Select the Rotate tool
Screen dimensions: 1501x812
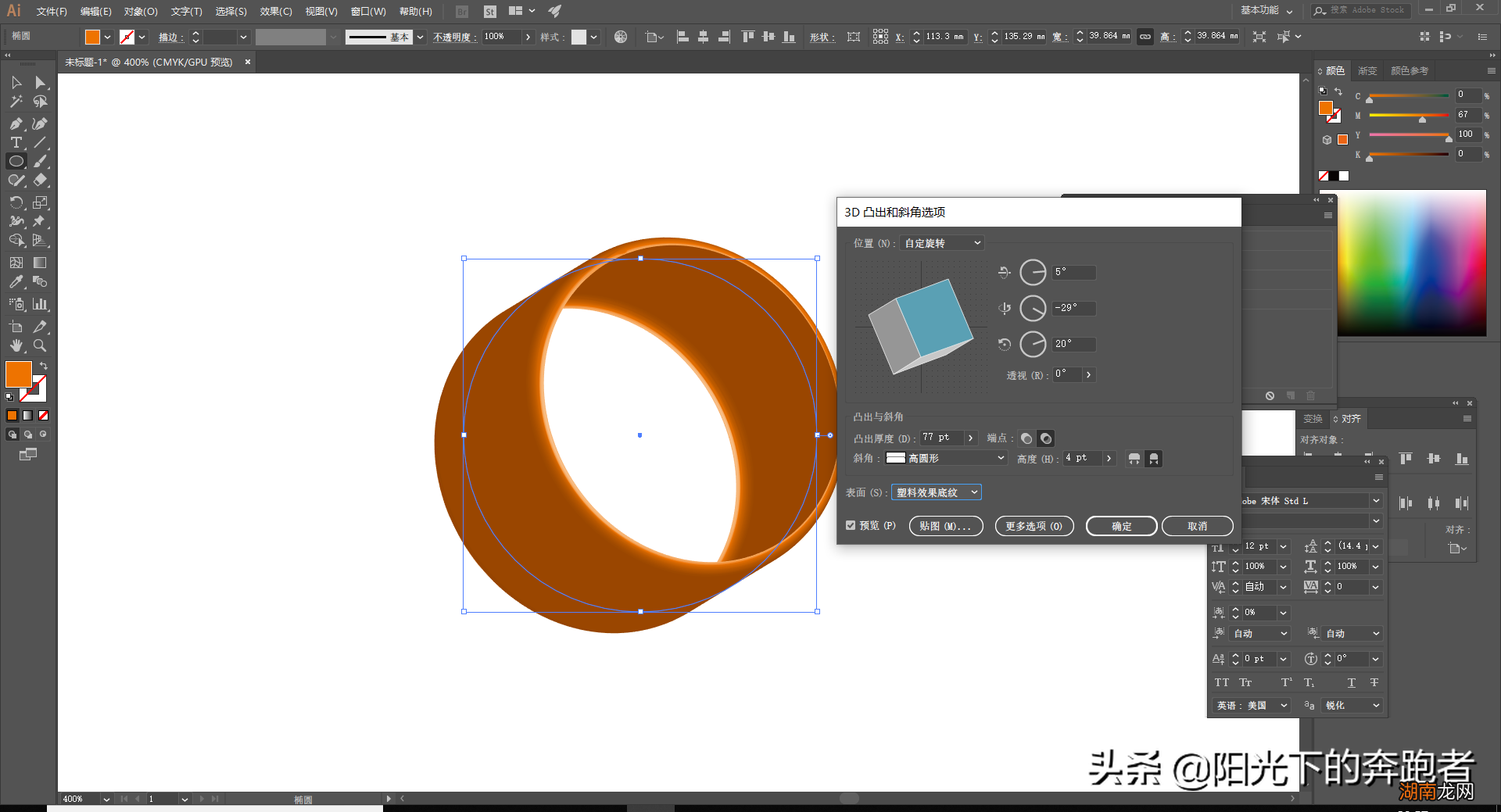[16, 202]
